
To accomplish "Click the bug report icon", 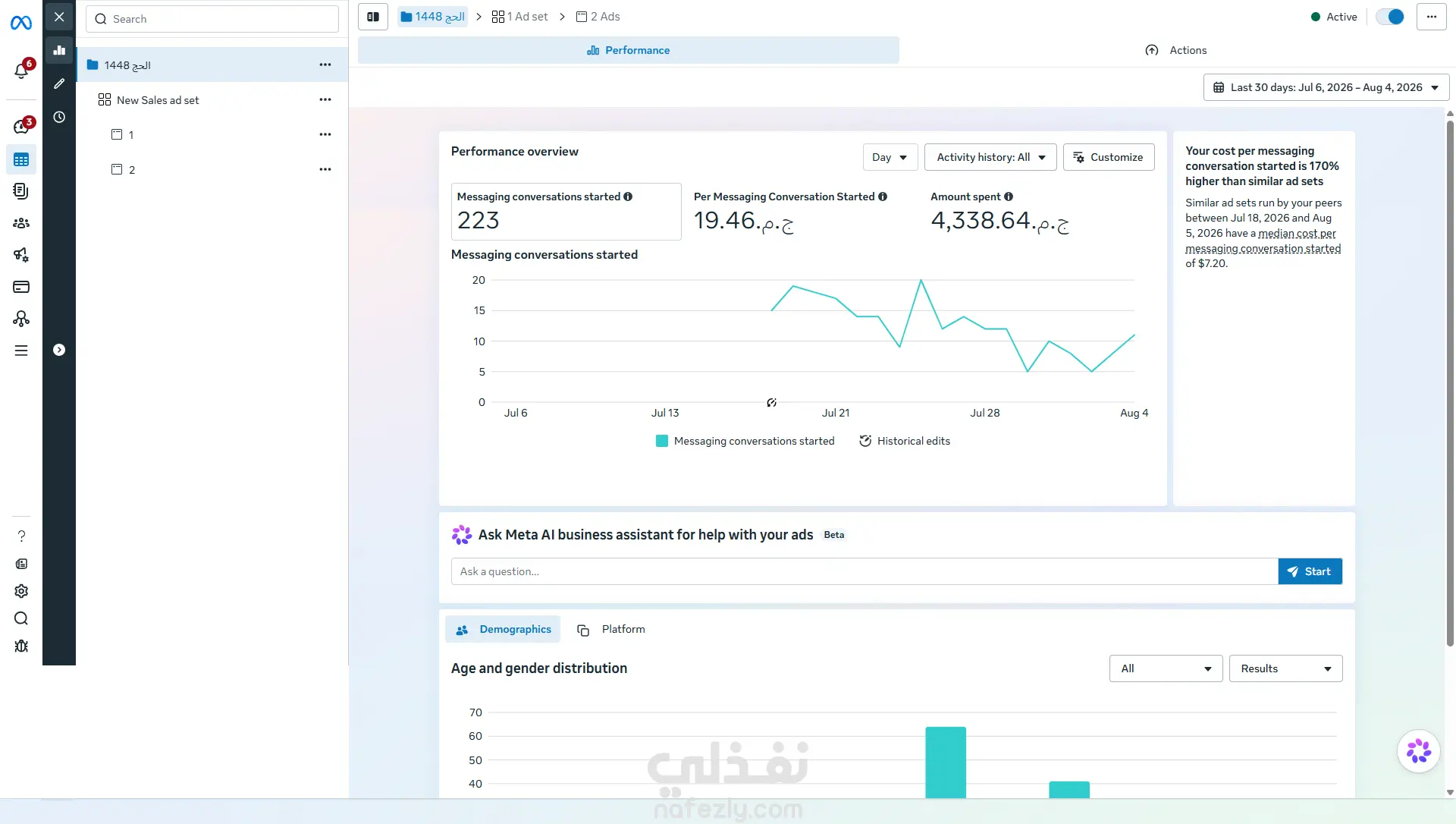I will (21, 646).
